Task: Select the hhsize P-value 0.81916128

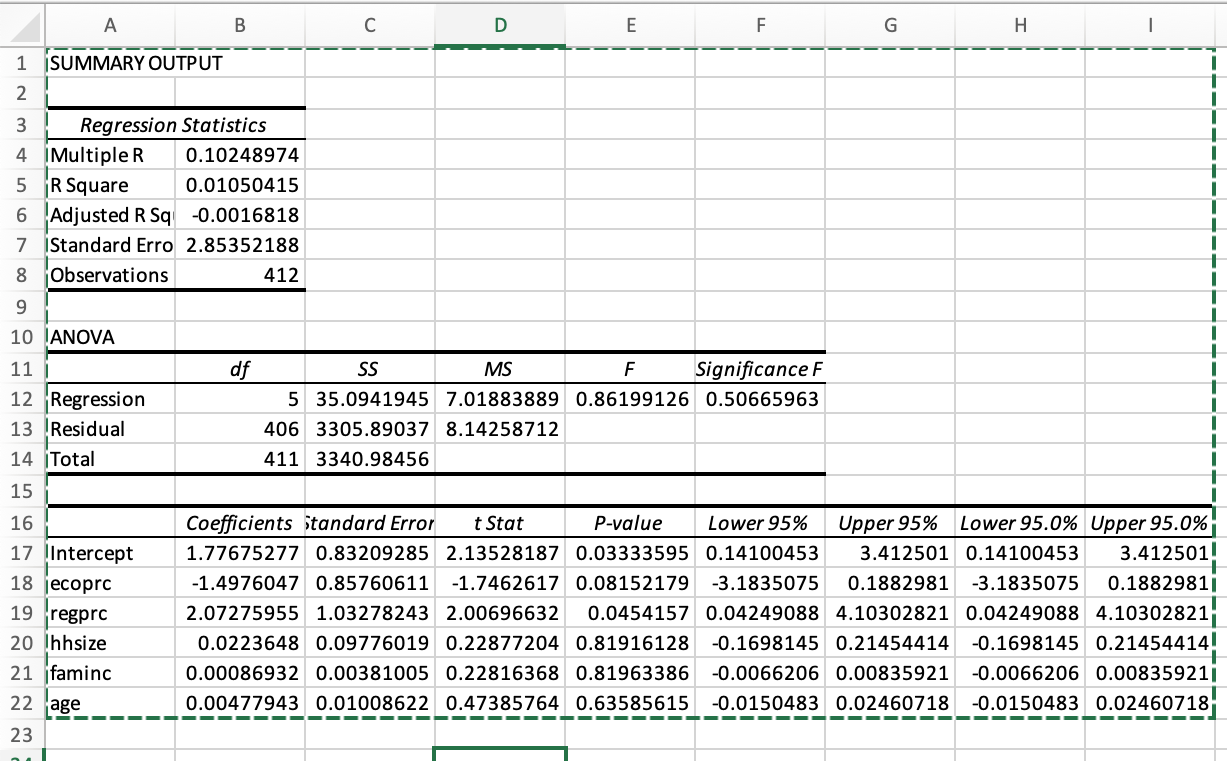Action: click(630, 643)
